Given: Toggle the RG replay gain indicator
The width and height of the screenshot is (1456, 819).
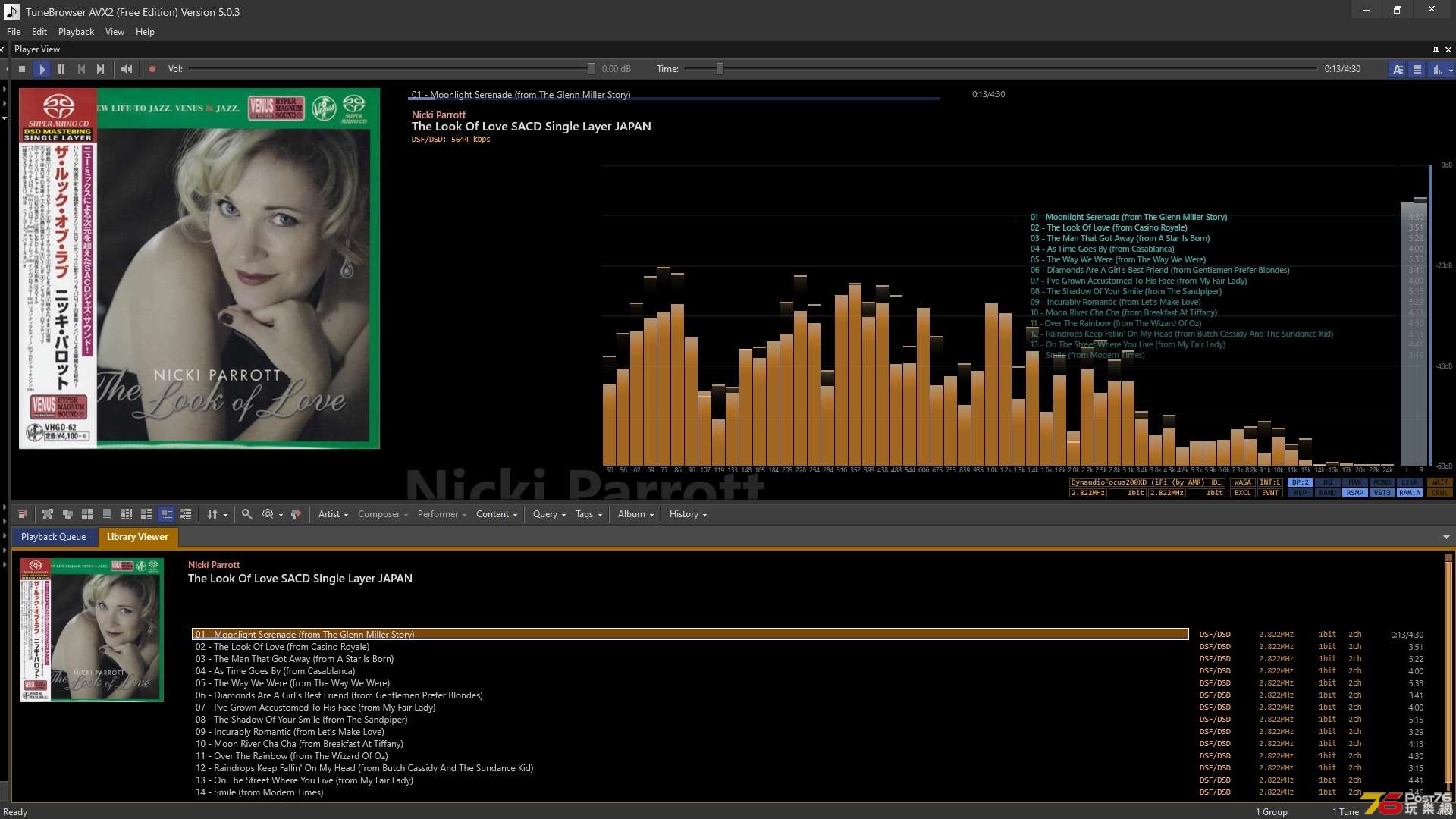Looking at the screenshot, I should 1328,482.
